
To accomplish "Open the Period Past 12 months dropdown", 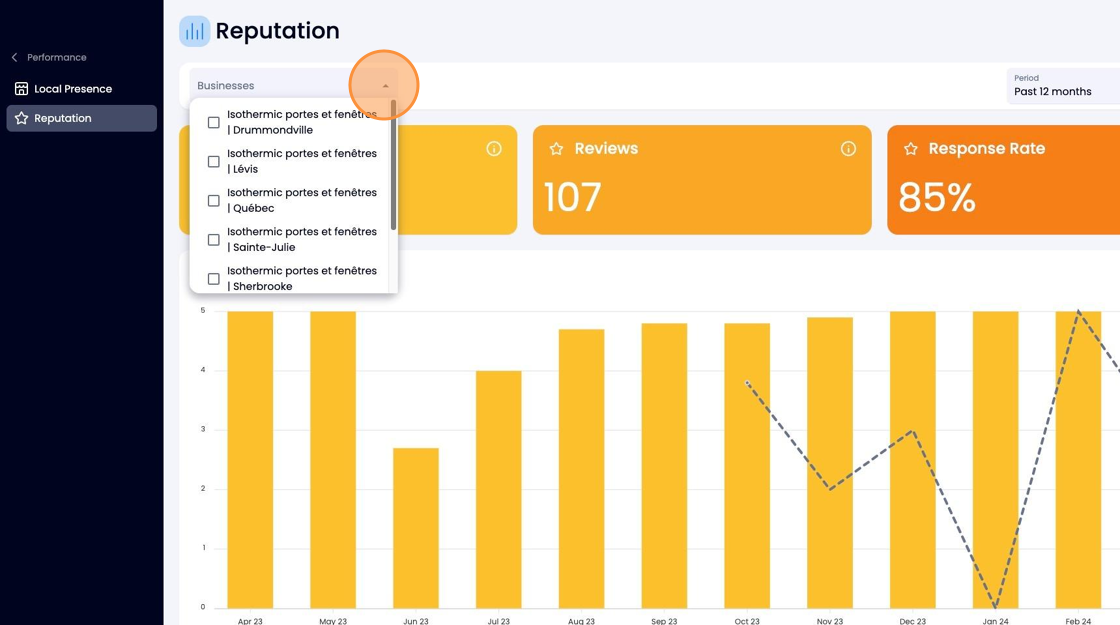I will tap(1063, 86).
